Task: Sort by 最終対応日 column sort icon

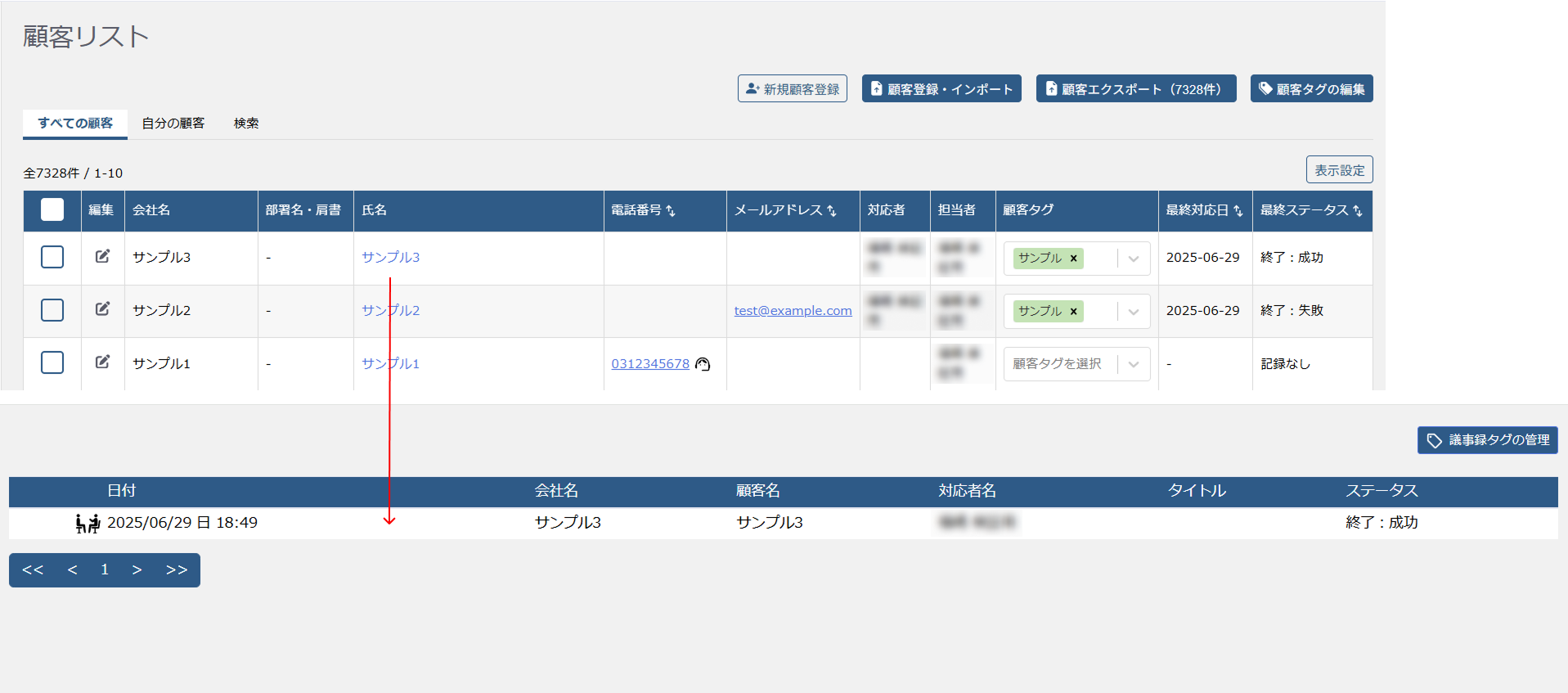Action: 1238,211
